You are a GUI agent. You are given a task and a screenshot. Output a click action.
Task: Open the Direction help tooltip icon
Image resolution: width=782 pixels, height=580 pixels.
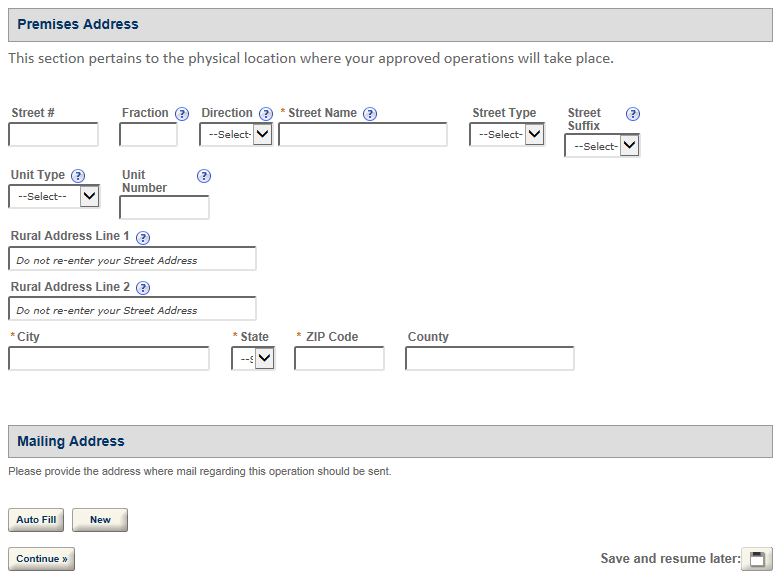(x=266, y=114)
